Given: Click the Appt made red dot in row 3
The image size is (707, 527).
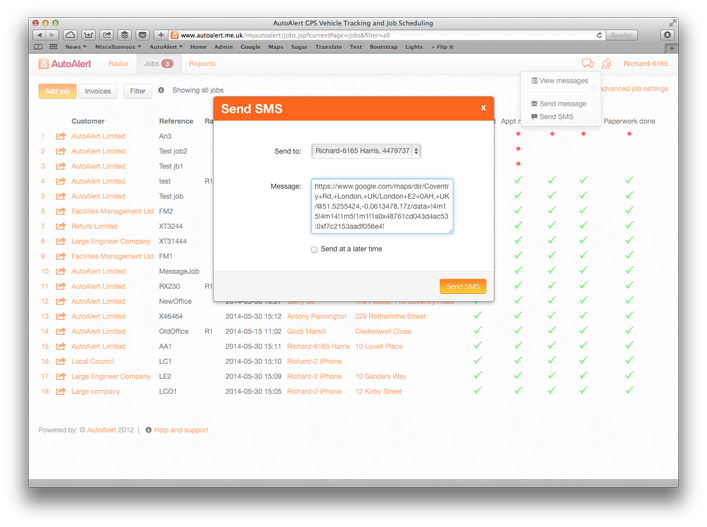Looking at the screenshot, I should (518, 164).
